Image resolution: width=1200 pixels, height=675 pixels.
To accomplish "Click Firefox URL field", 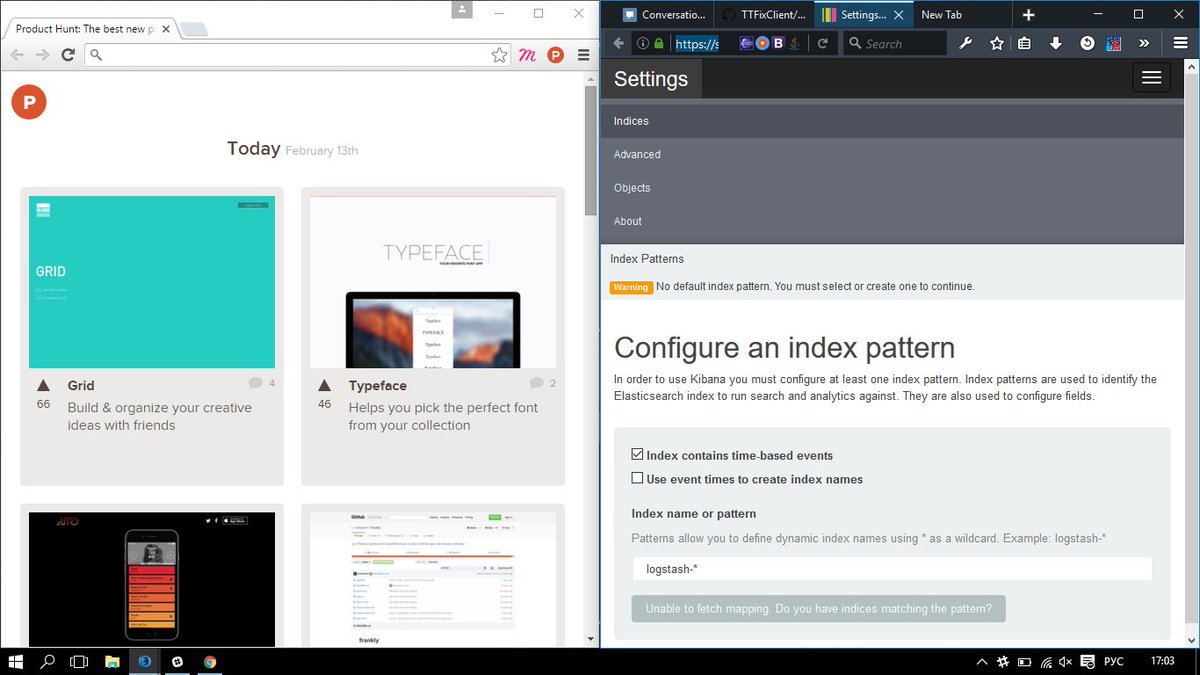I will click(x=697, y=43).
